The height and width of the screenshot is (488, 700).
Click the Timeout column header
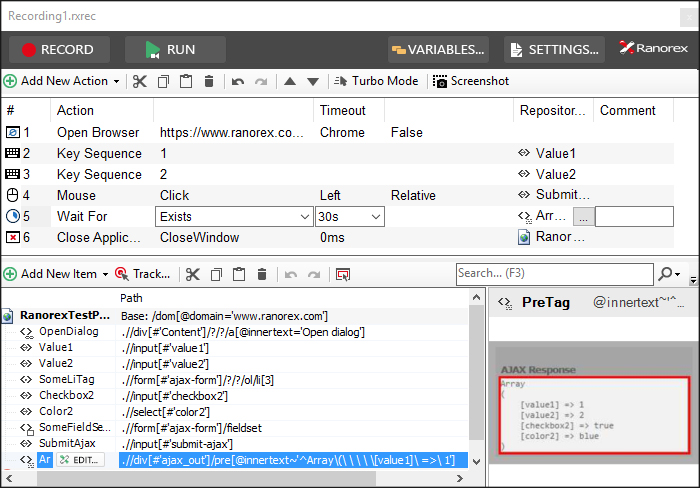(343, 111)
